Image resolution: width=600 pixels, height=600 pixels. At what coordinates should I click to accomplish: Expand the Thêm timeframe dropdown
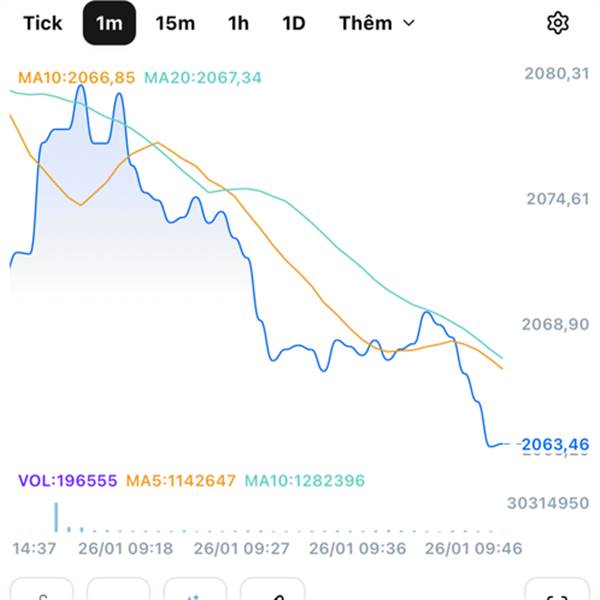tap(377, 23)
